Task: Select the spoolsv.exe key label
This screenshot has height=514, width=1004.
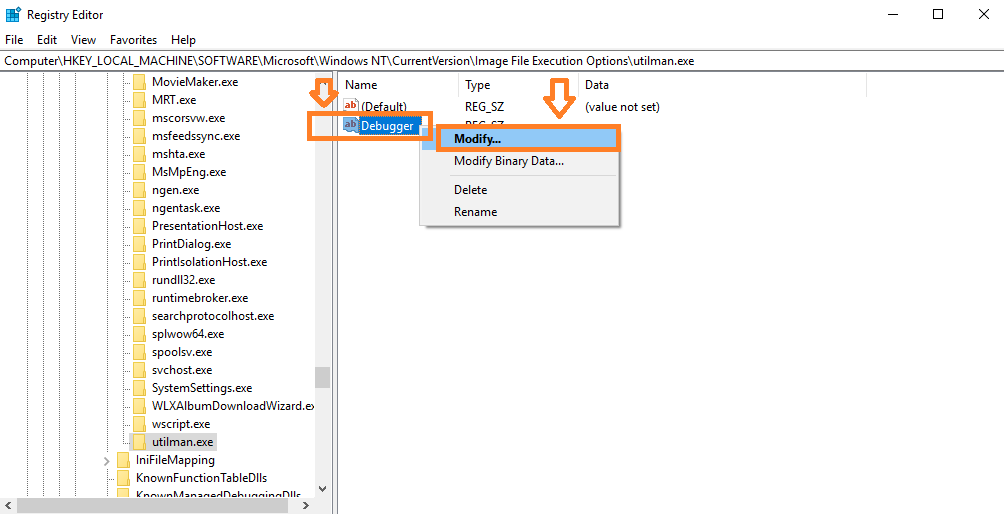Action: click(182, 352)
